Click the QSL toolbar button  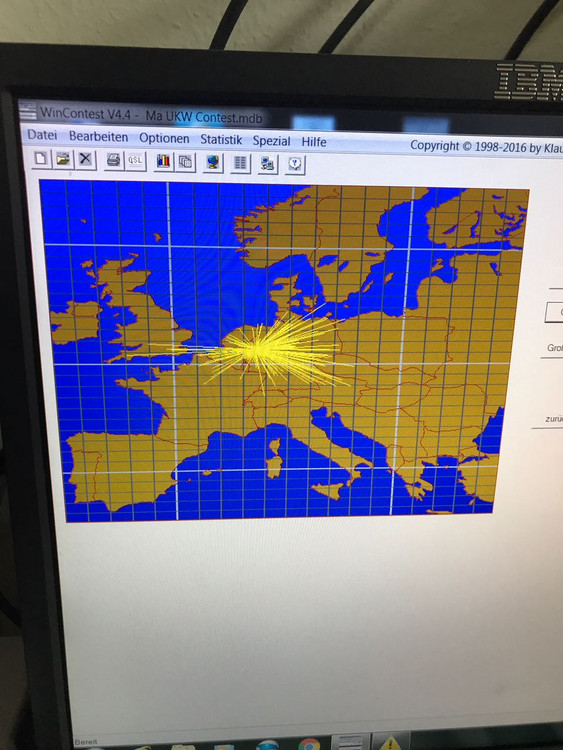pyautogui.click(x=135, y=161)
